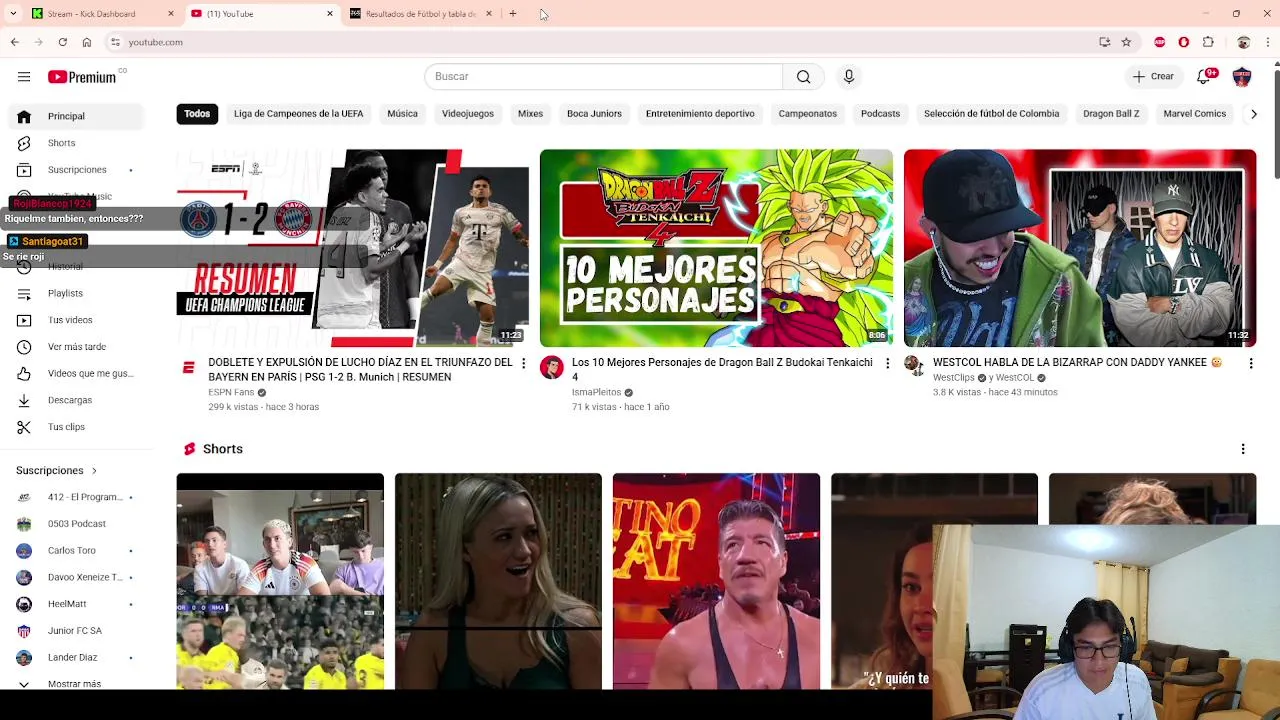Open the account avatar menu
The height and width of the screenshot is (720, 1280).
pos(1242,77)
